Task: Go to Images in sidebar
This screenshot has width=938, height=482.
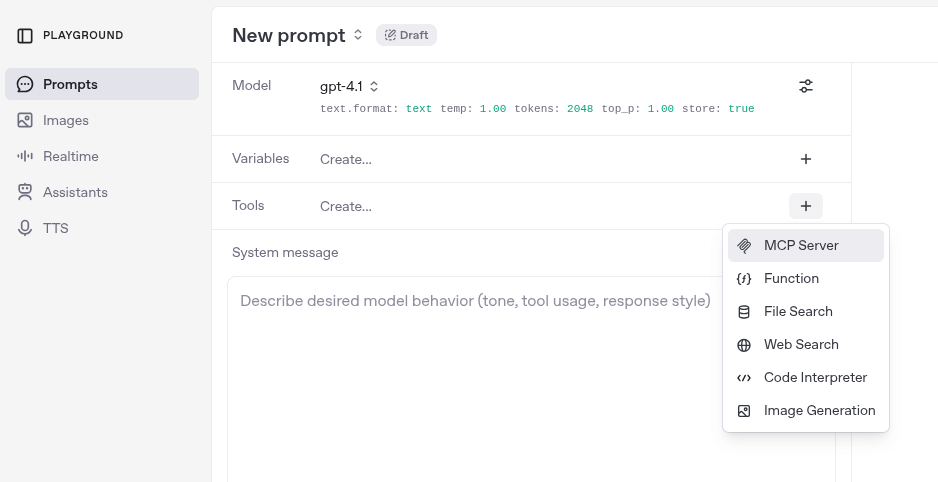Action: [x=65, y=121]
